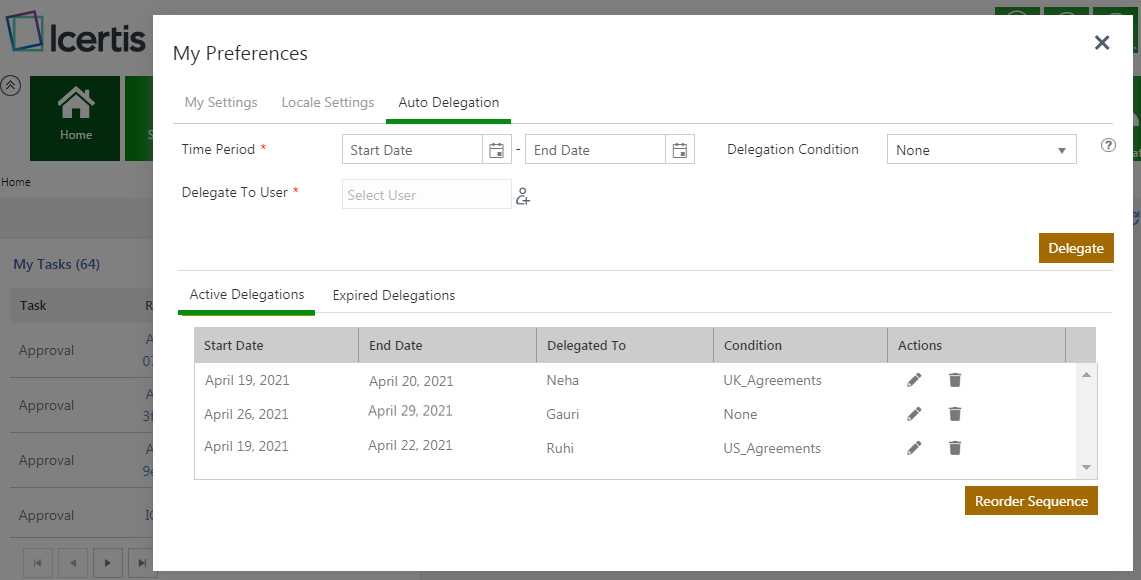Collapse the header using the chevron above Home
The height and width of the screenshot is (580, 1141).
tap(10, 86)
